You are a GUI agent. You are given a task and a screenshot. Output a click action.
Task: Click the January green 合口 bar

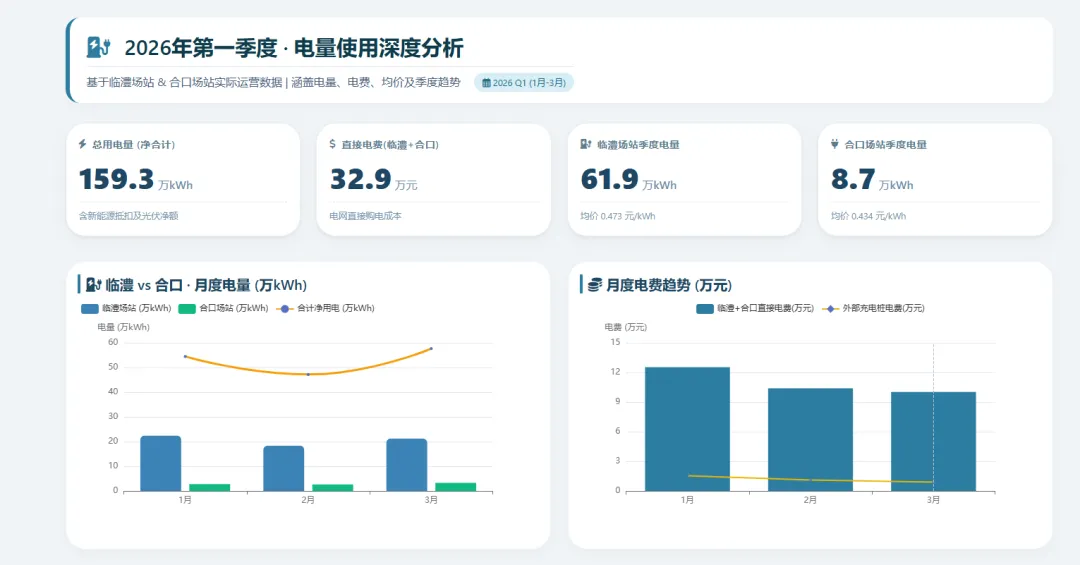tap(209, 488)
